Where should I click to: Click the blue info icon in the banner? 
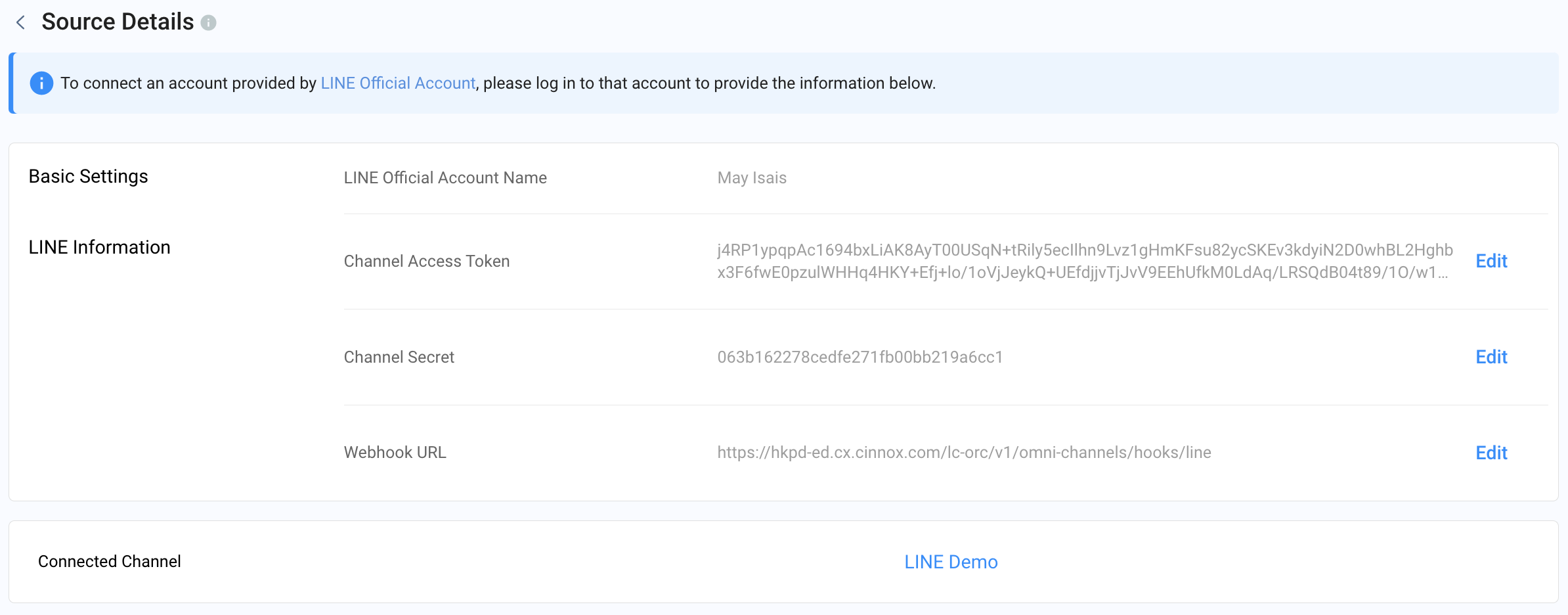41,83
